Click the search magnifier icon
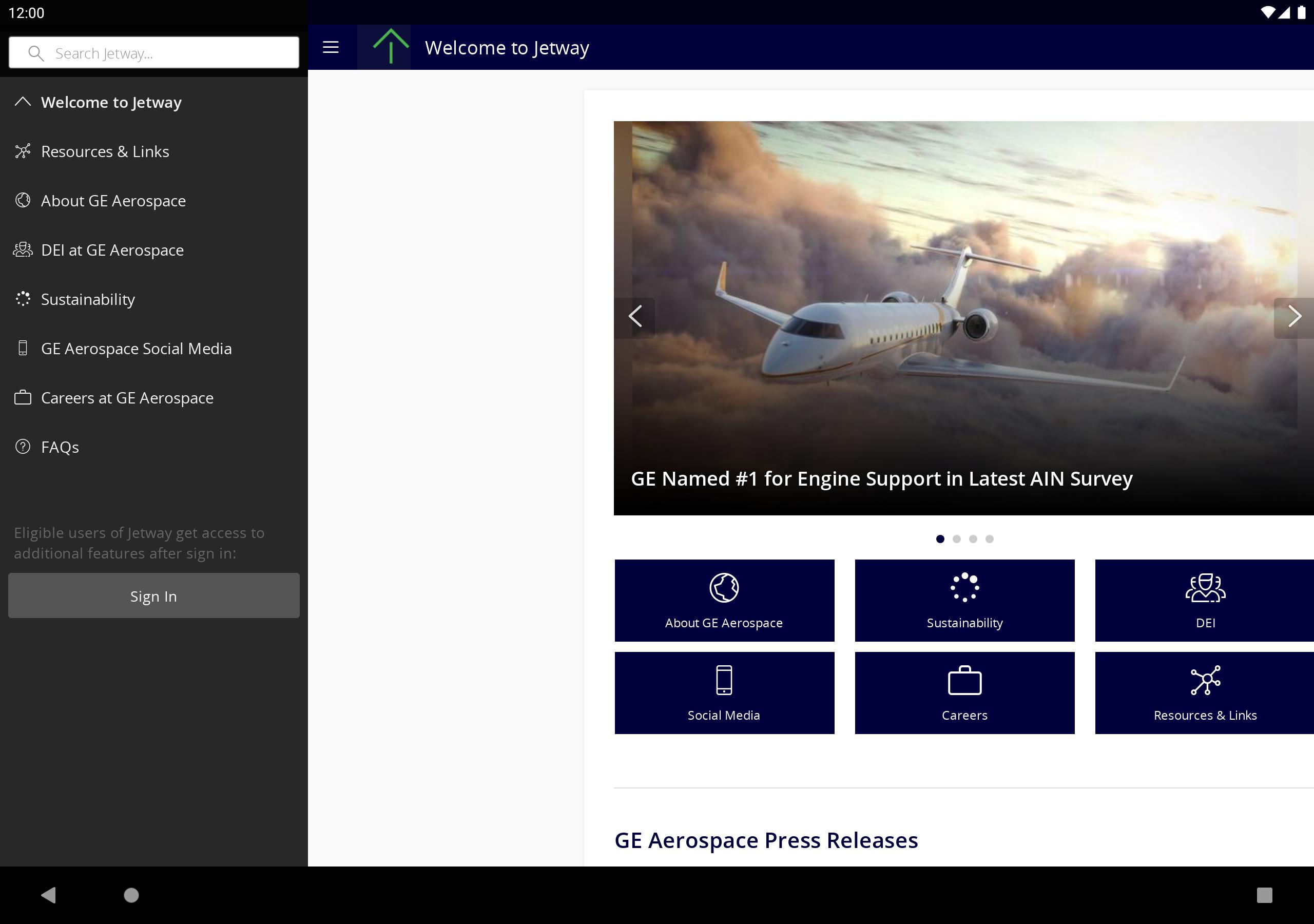Image resolution: width=1314 pixels, height=924 pixels. coord(36,53)
